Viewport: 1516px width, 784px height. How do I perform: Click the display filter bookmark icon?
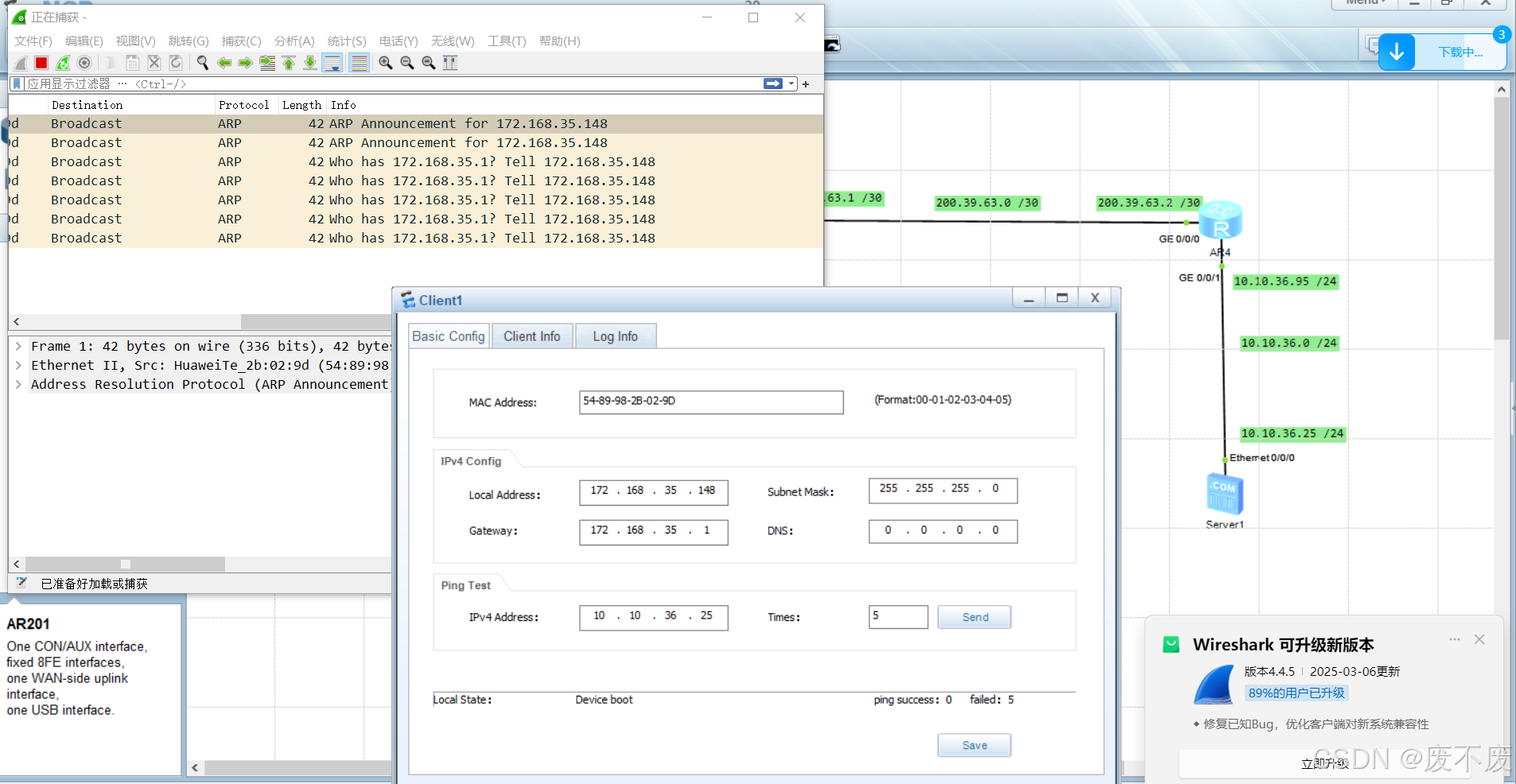click(17, 83)
